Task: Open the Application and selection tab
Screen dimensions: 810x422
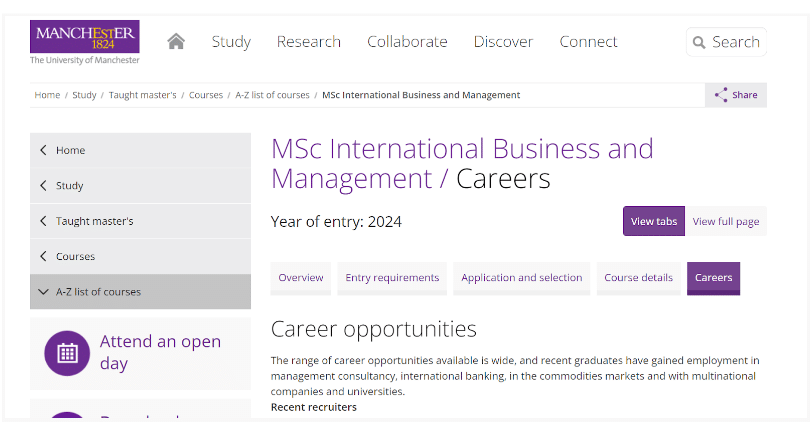Action: point(522,278)
